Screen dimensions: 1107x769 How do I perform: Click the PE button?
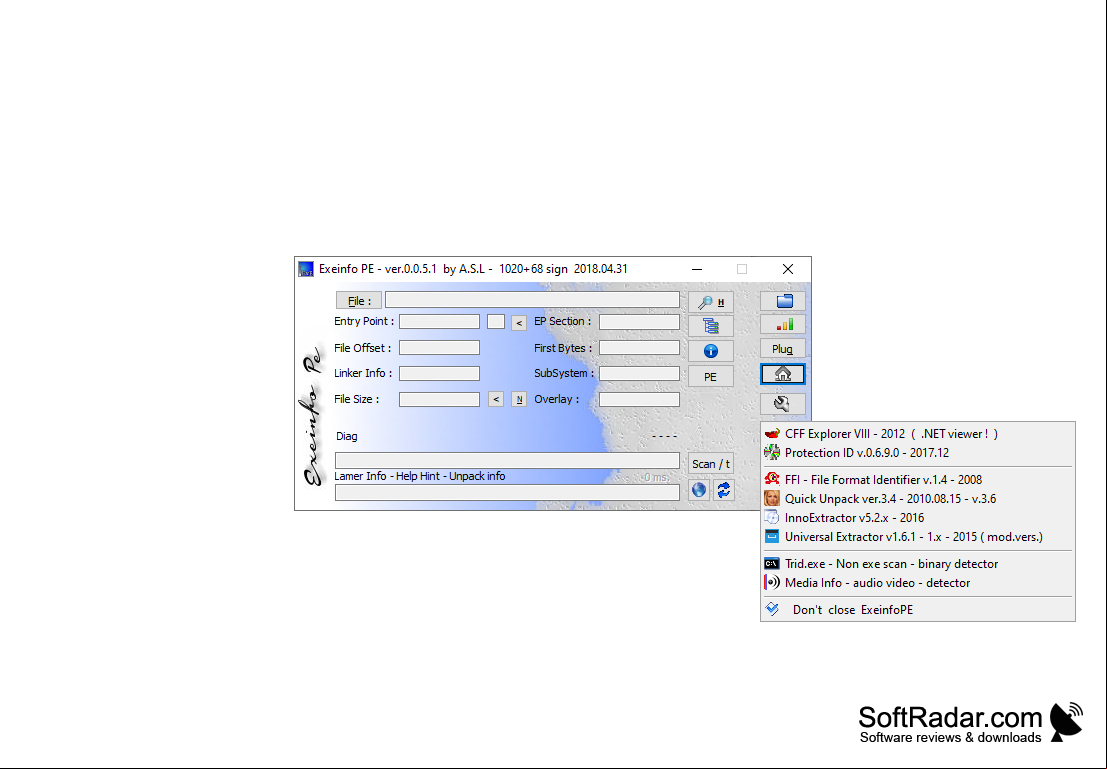(711, 376)
